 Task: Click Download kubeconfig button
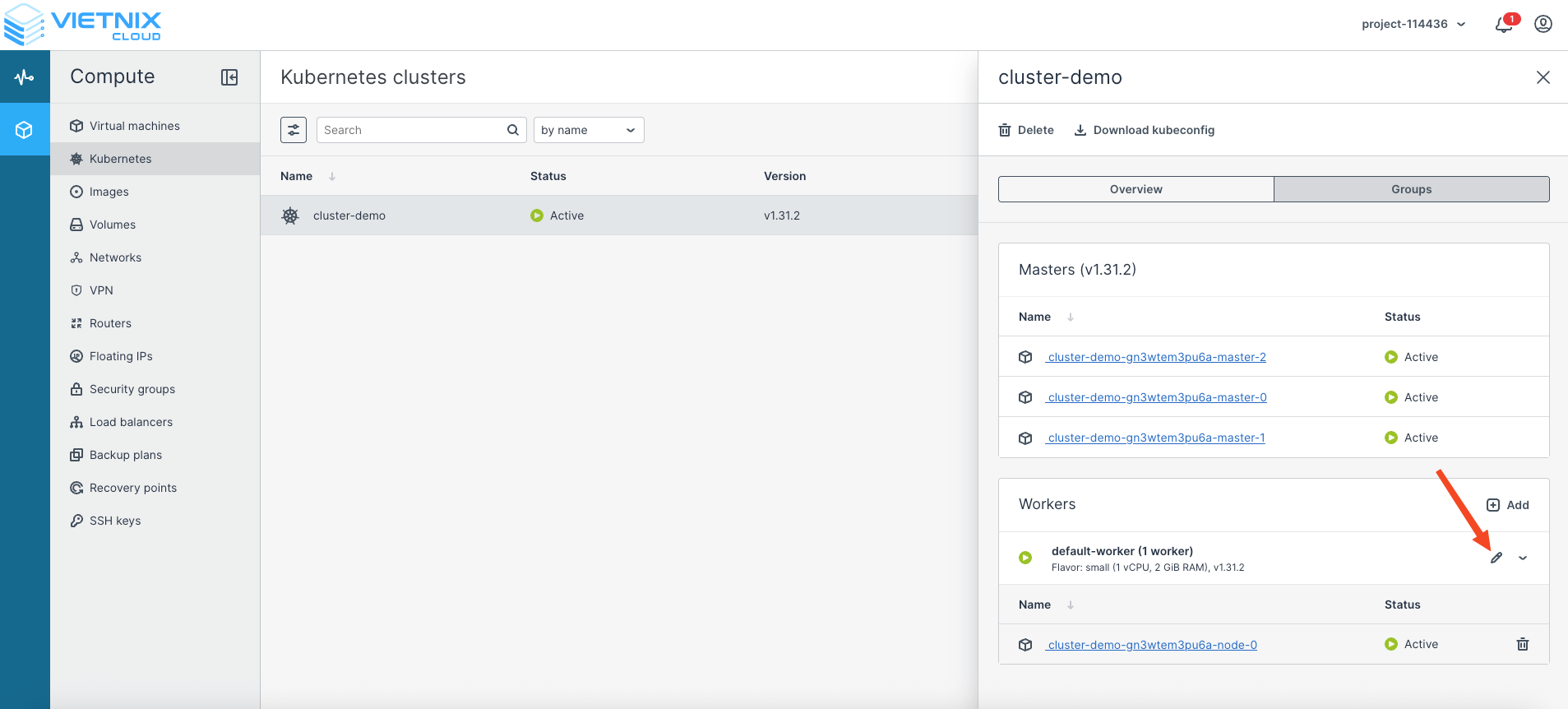point(1144,130)
